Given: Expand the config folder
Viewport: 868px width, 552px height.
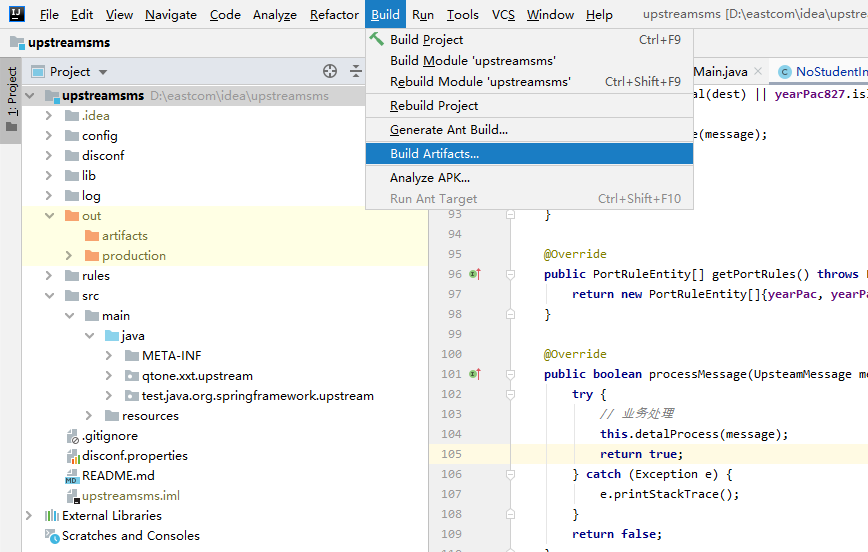Looking at the screenshot, I should (x=49, y=136).
